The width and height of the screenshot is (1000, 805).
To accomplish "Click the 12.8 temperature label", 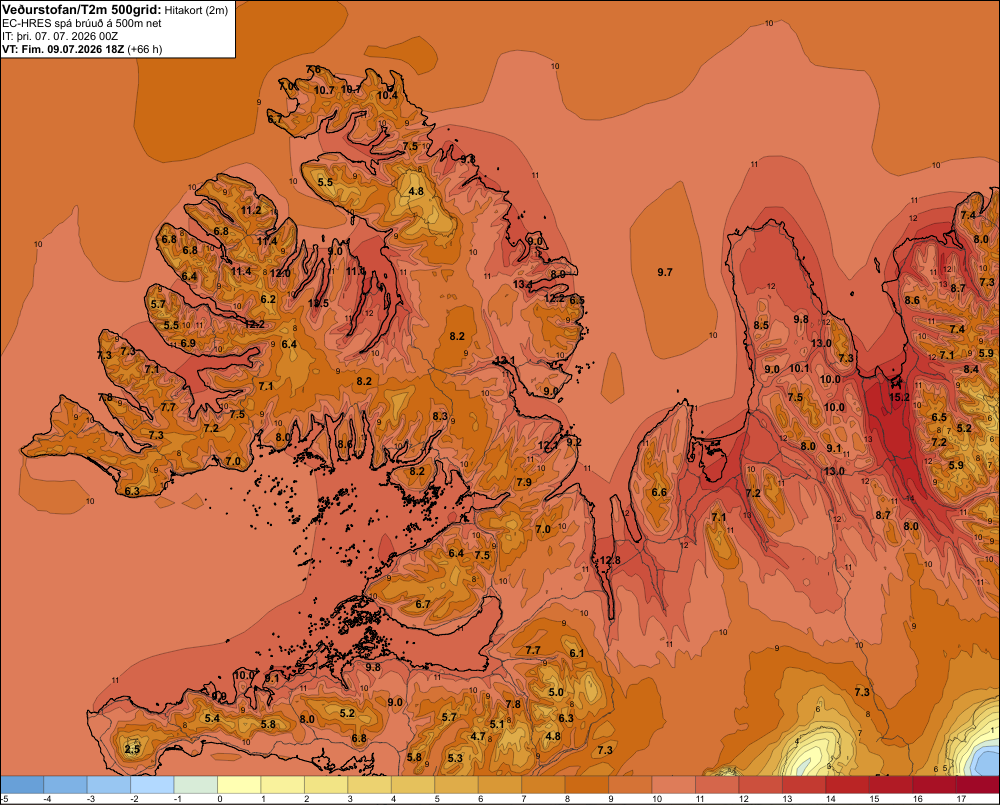I will pos(610,560).
